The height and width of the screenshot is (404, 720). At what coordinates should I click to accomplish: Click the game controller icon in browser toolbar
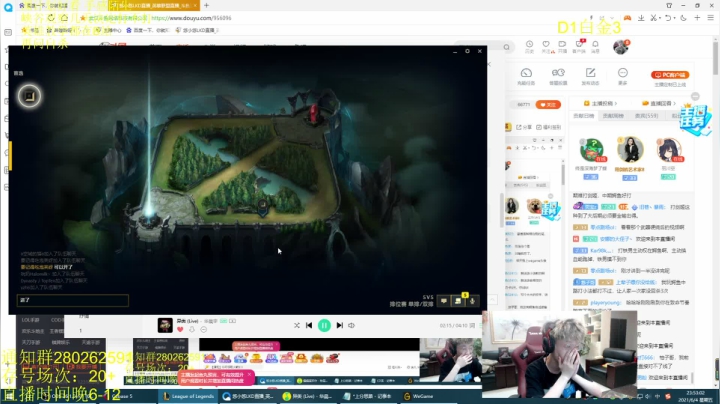tap(627, 18)
